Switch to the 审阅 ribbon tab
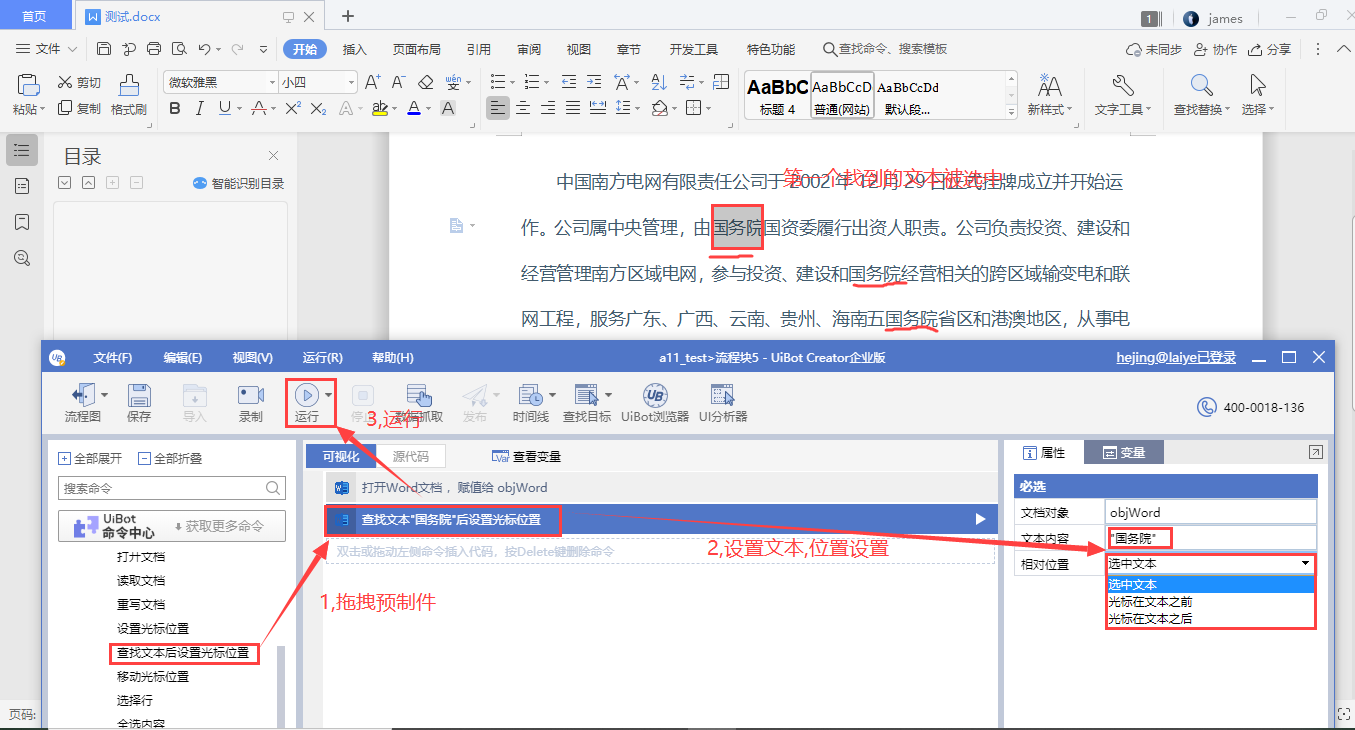 (x=529, y=49)
